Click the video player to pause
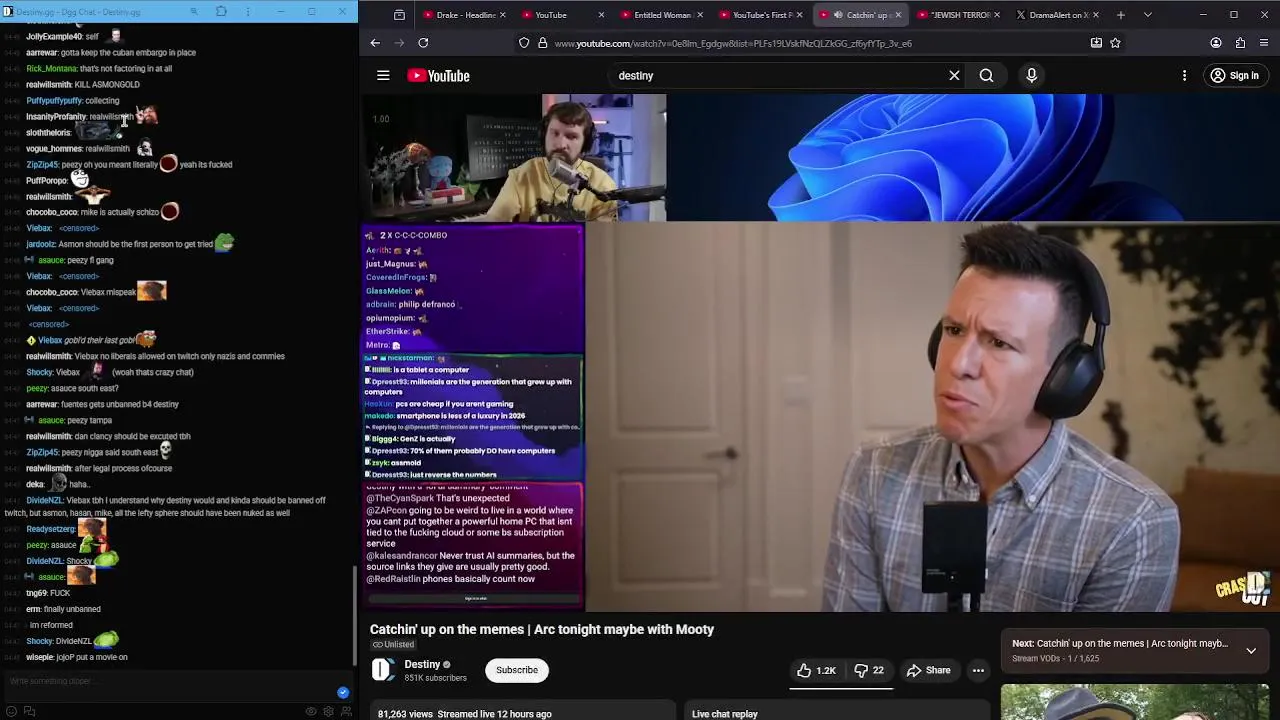This screenshot has height=720, width=1280. tap(820, 352)
